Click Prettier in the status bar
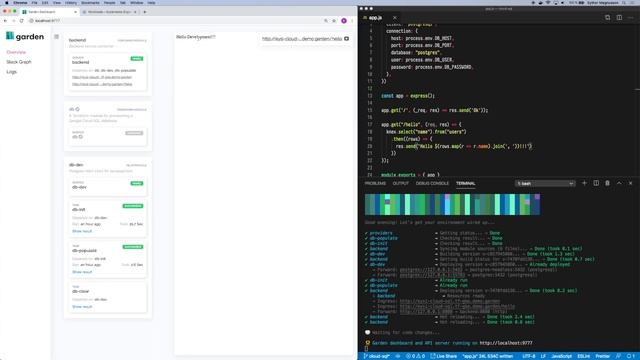The width and height of the screenshot is (640, 360). tap(602, 356)
